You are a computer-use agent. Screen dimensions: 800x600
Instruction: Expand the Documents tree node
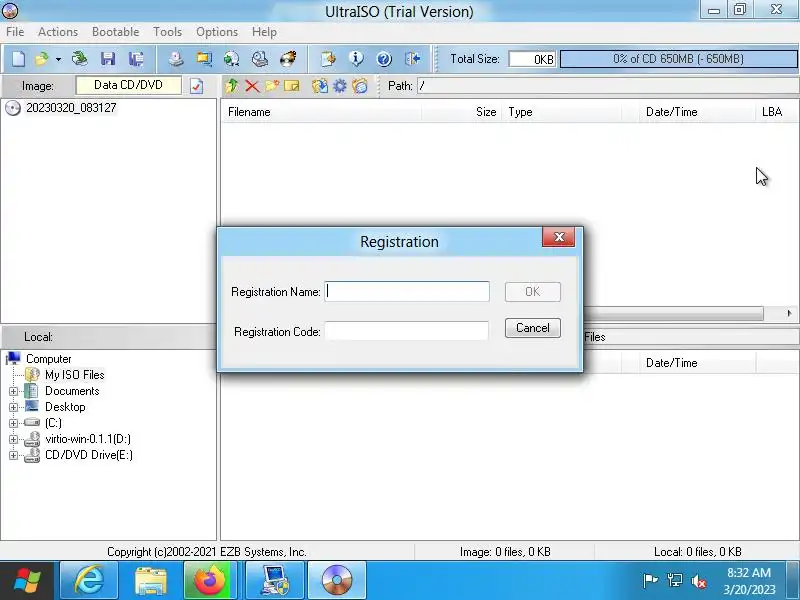point(13,391)
